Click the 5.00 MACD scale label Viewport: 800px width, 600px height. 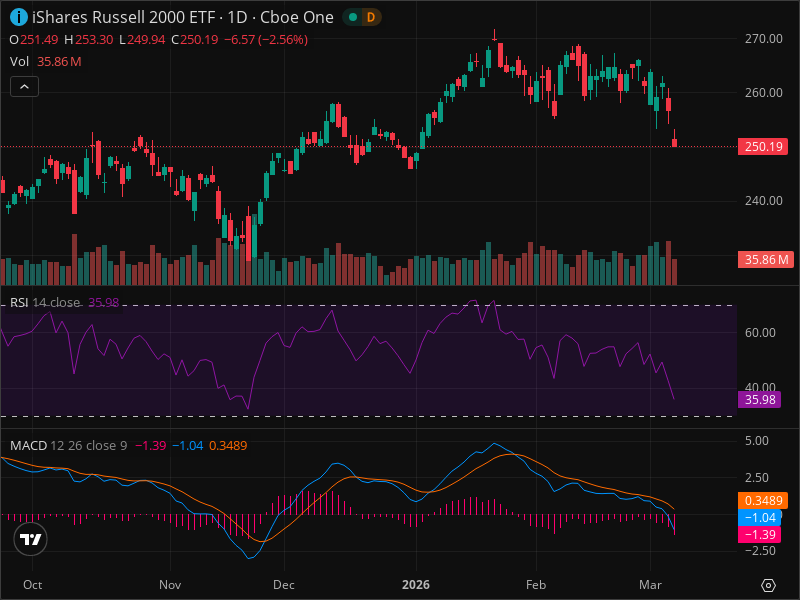(756, 441)
